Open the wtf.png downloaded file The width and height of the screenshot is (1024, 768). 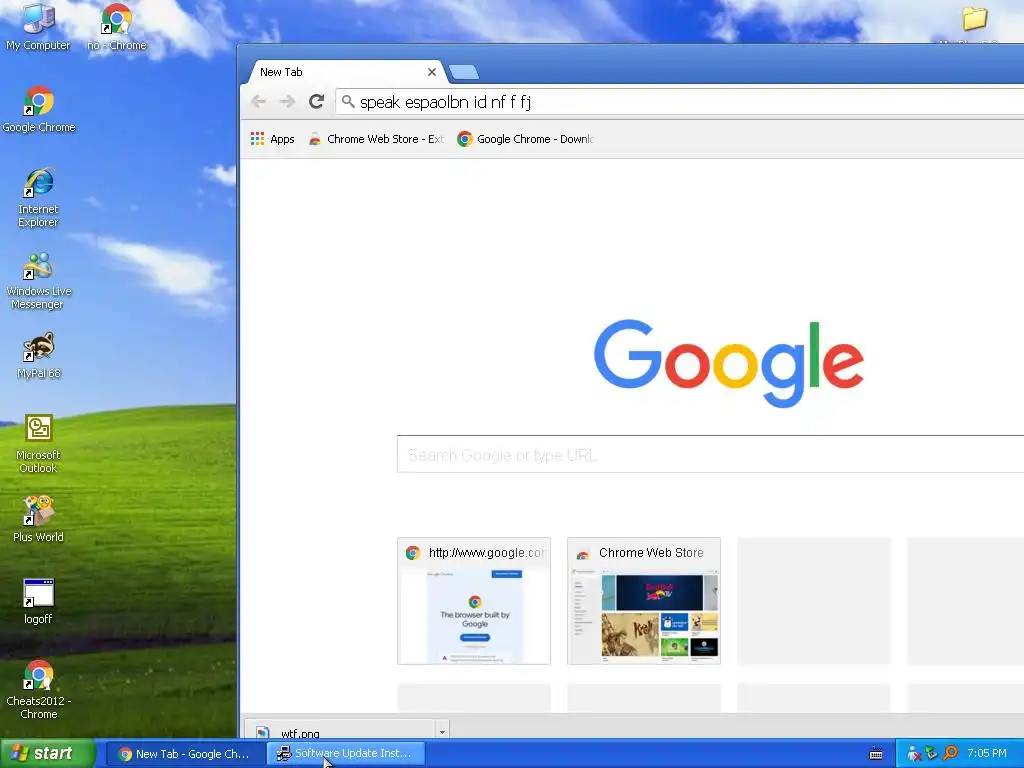(x=341, y=731)
